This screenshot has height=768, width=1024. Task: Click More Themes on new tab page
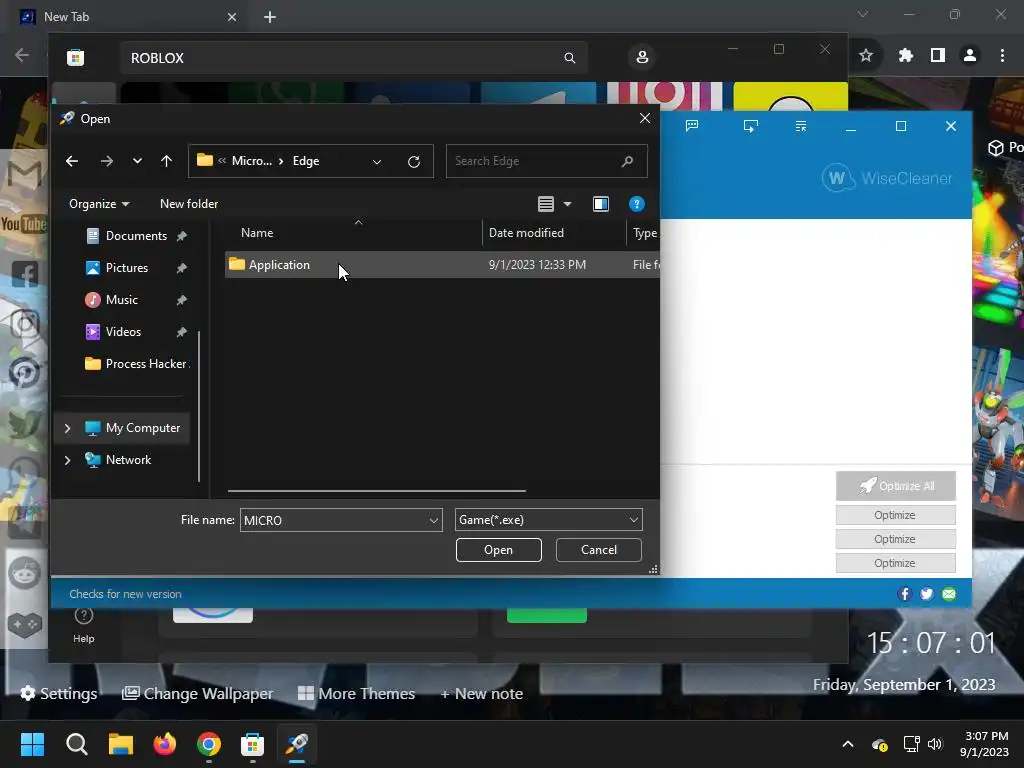point(357,694)
